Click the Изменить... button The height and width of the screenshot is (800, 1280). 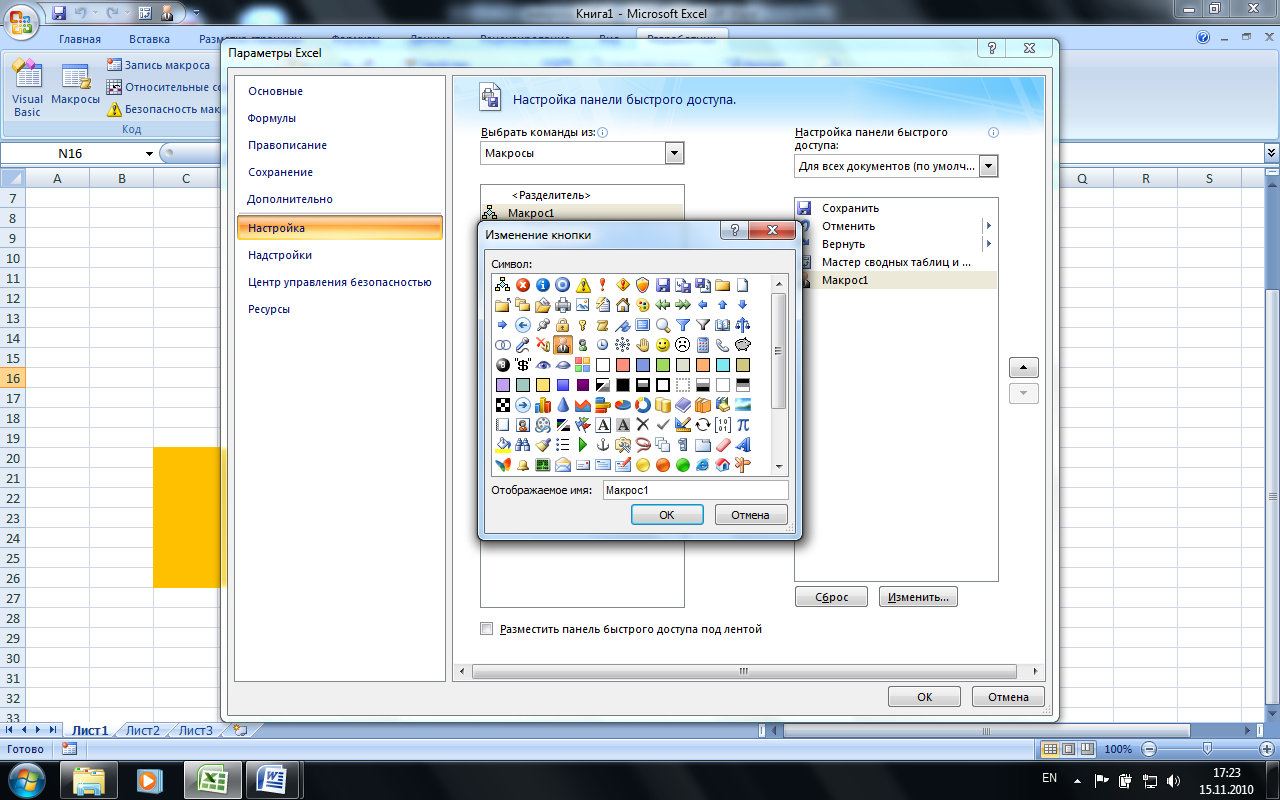click(919, 597)
